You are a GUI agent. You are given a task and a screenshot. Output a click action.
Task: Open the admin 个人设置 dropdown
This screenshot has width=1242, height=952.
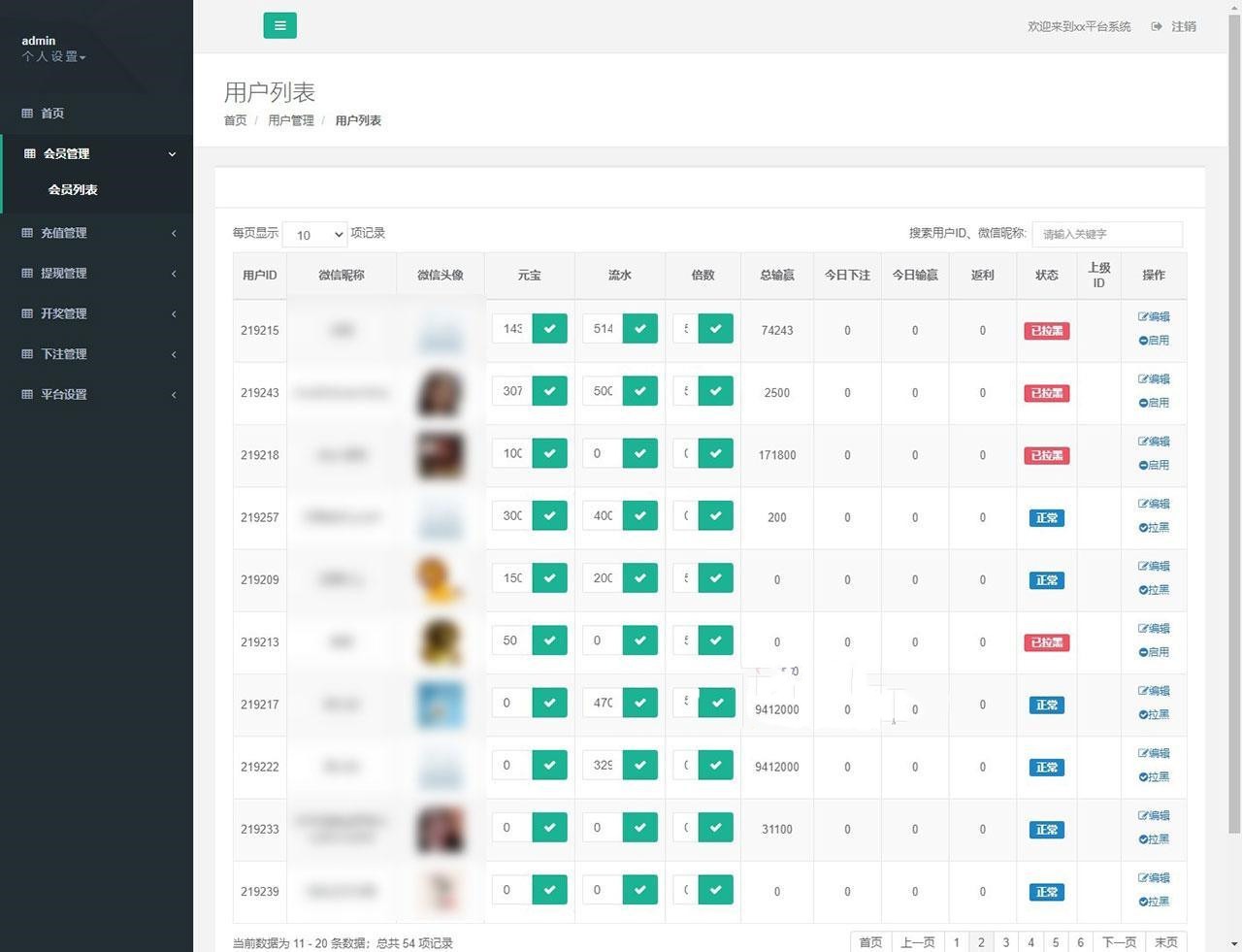(x=54, y=56)
